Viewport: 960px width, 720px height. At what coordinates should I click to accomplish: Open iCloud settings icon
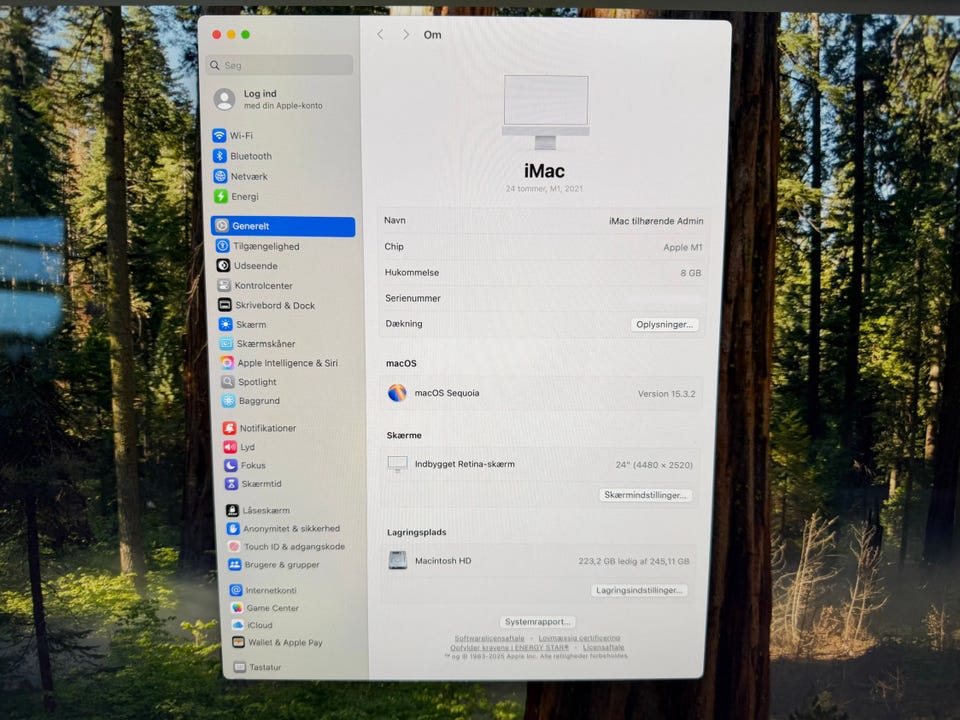pos(238,625)
